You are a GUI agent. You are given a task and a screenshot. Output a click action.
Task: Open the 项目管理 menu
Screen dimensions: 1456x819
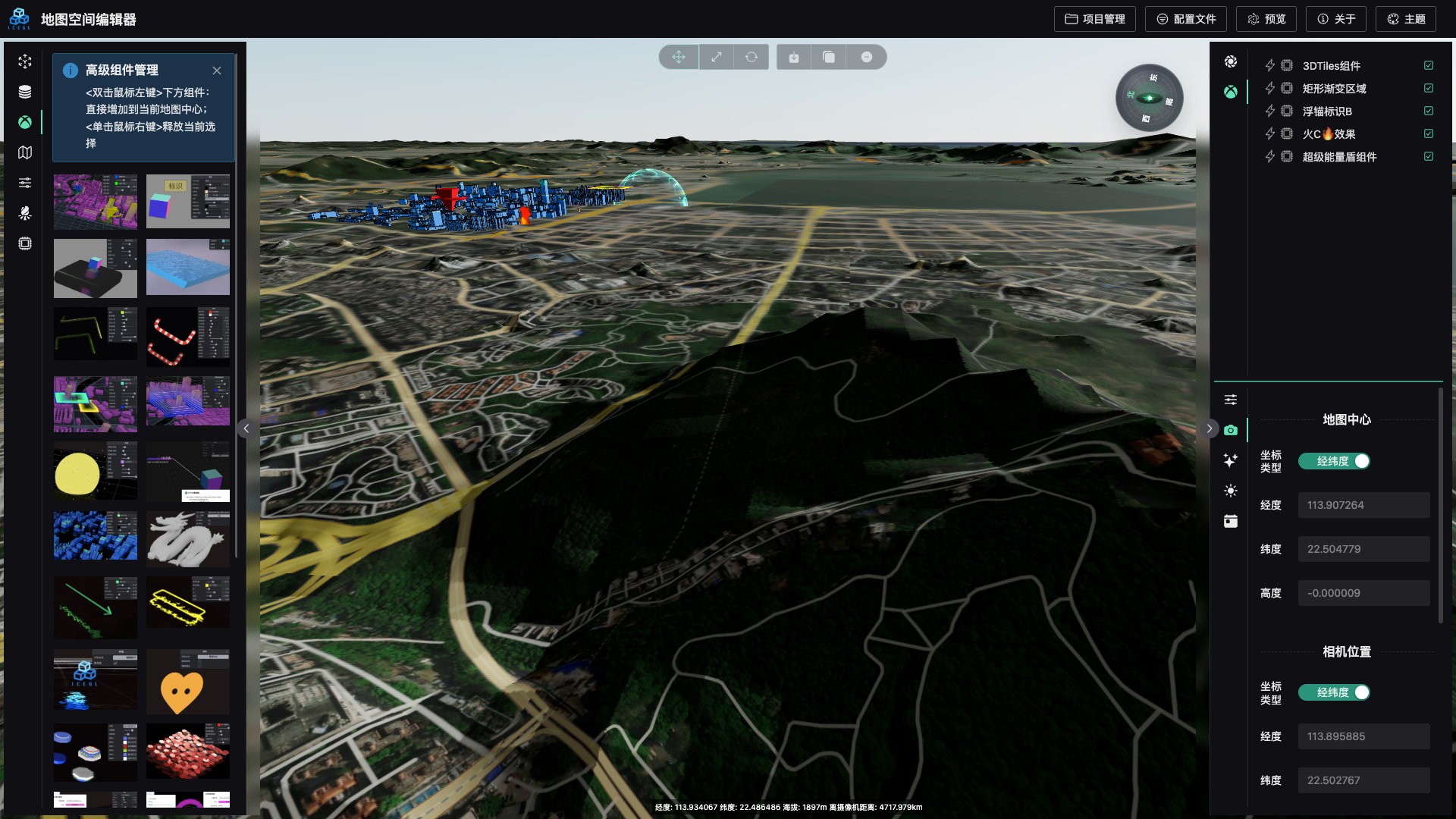coord(1094,19)
